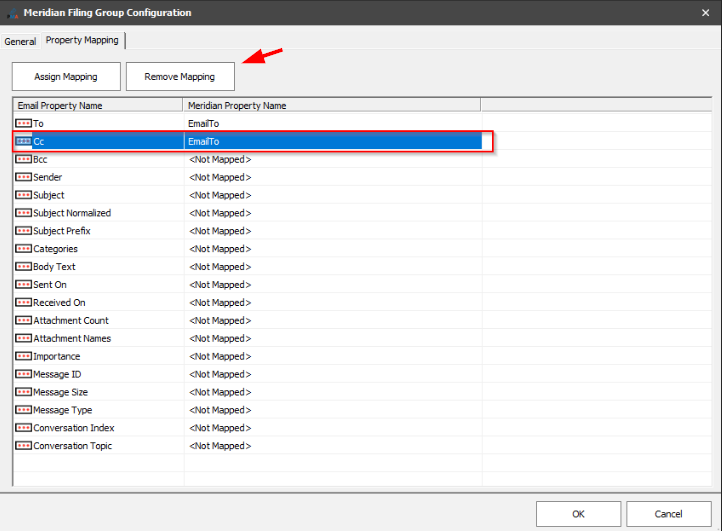Click Not Mapped value for Bcc
The image size is (722, 531).
coord(220,159)
